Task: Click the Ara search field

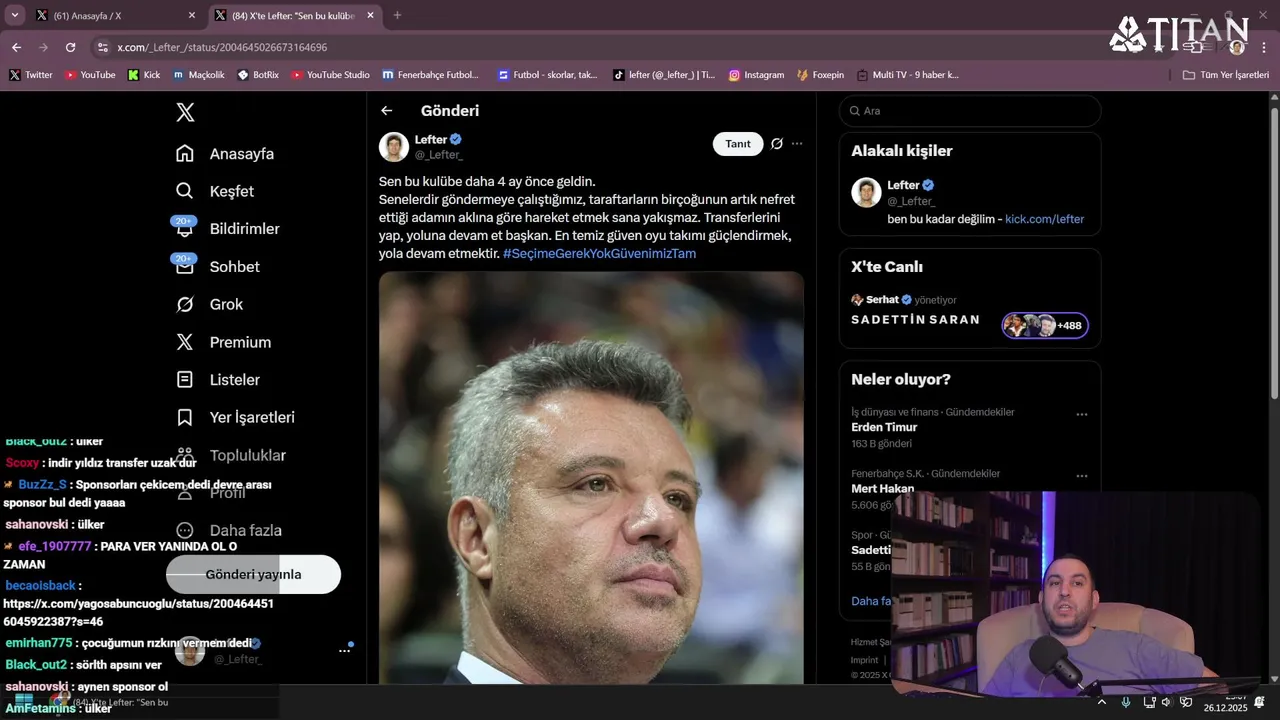Action: (x=970, y=111)
